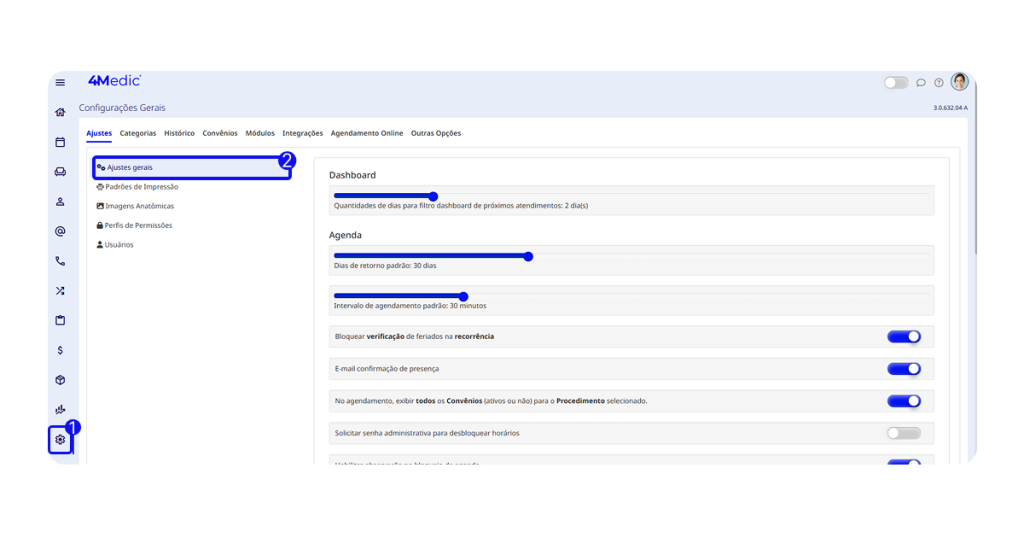Select Ajustes gerais in side list

[192, 168]
